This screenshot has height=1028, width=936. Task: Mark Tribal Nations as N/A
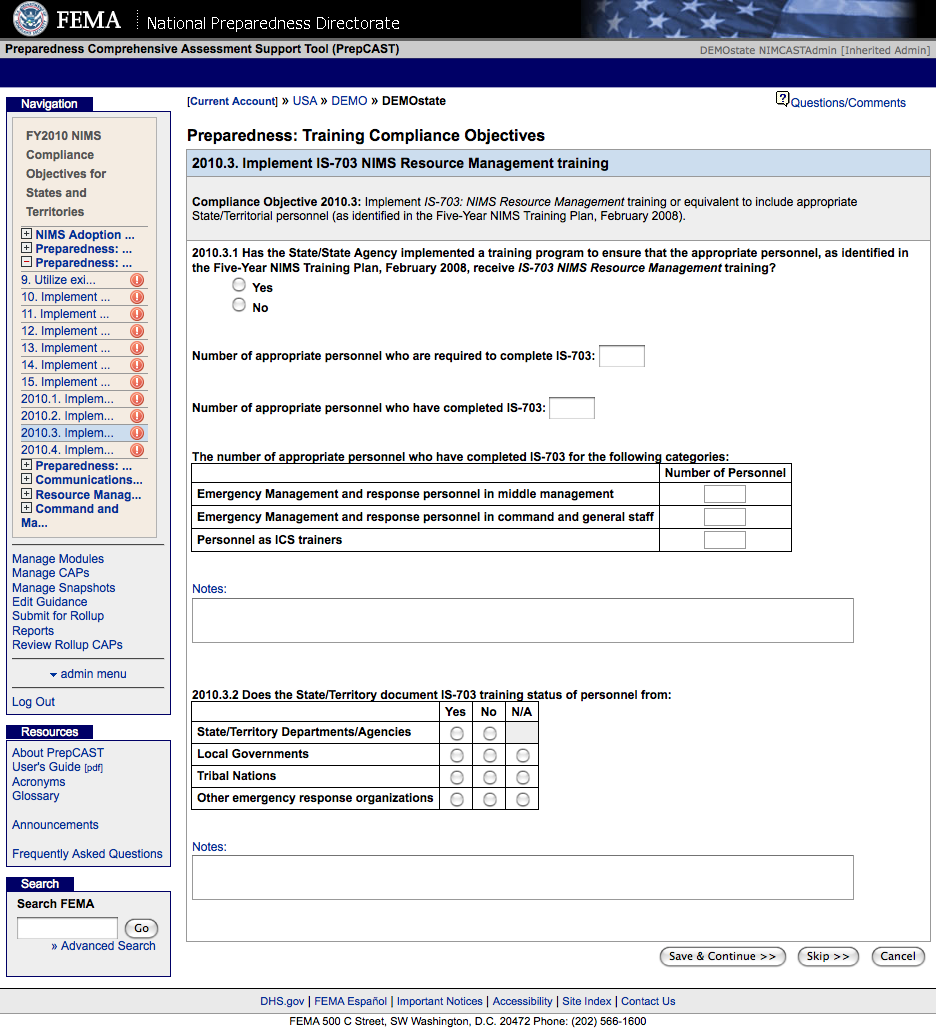pyautogui.click(x=522, y=777)
